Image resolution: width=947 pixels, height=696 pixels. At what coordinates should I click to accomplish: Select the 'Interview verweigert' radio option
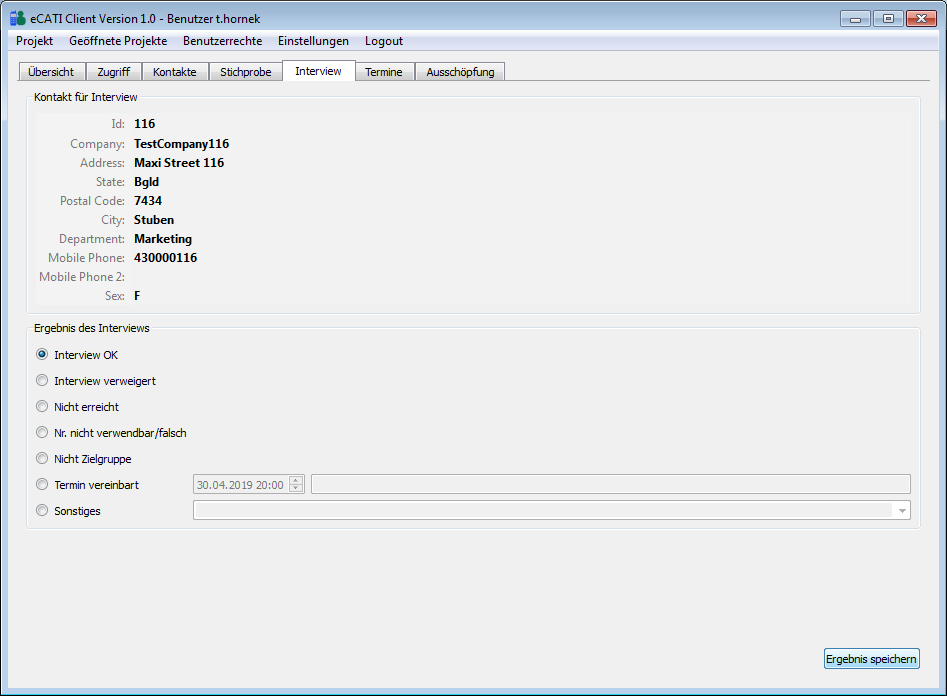coord(42,381)
